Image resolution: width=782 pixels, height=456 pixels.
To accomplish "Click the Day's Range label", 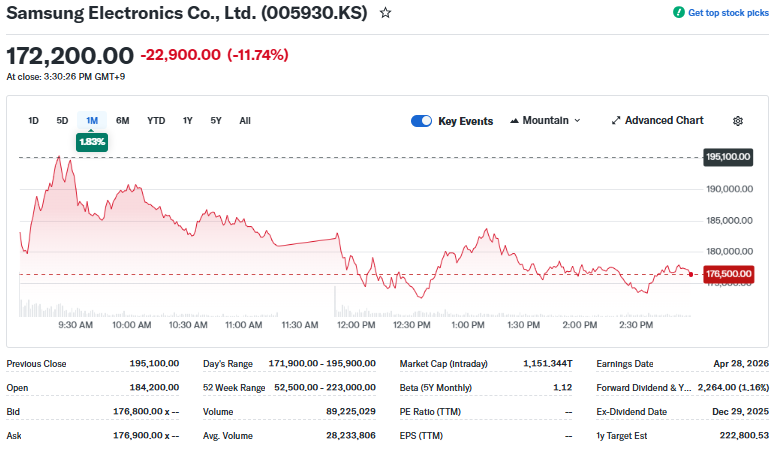I will click(228, 364).
